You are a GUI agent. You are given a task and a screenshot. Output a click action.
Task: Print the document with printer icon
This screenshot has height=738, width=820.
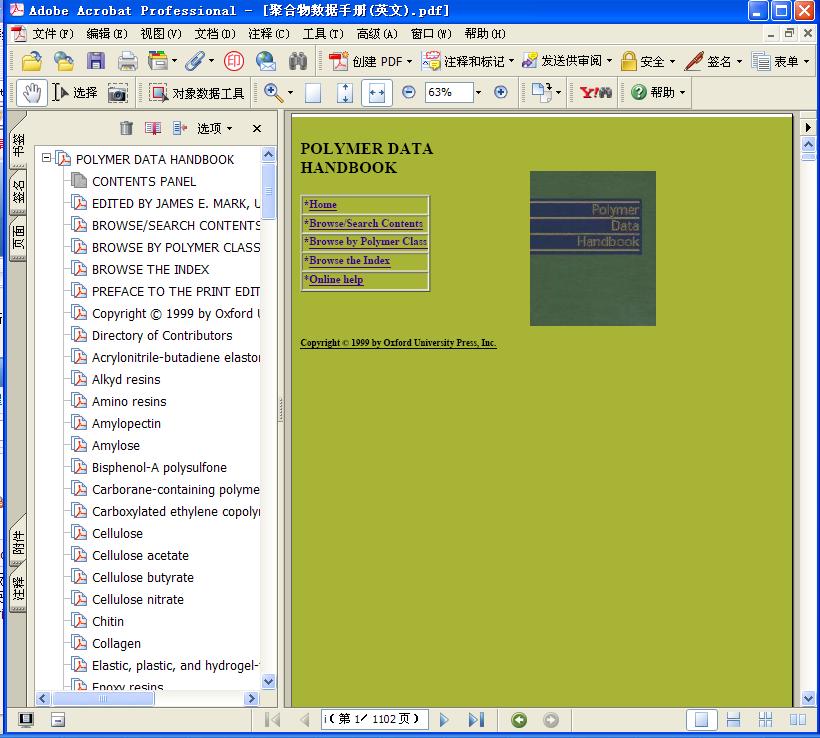click(128, 62)
